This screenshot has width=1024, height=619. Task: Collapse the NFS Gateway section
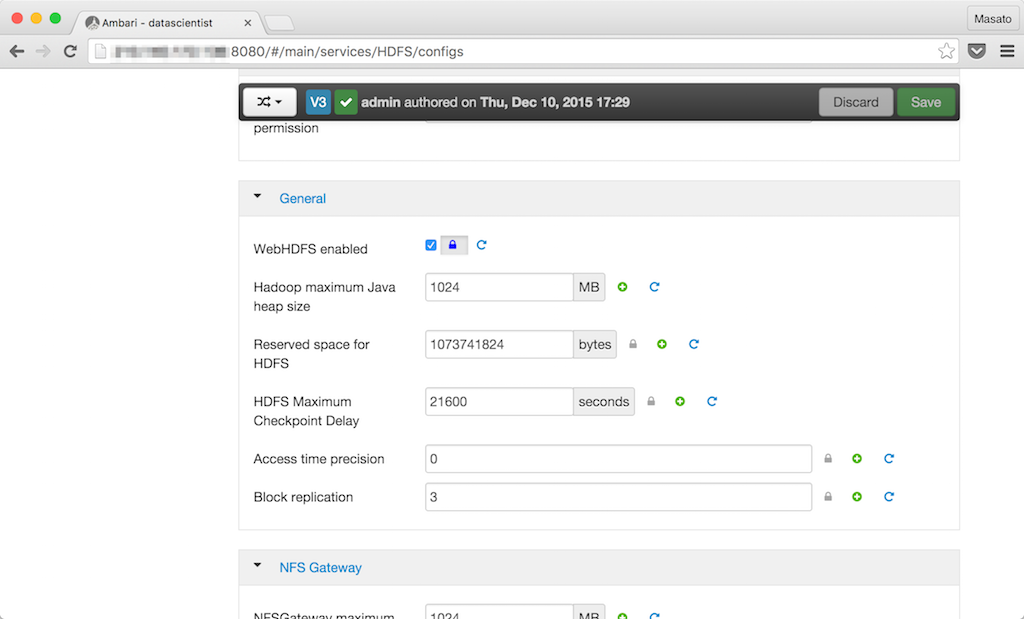coord(257,565)
